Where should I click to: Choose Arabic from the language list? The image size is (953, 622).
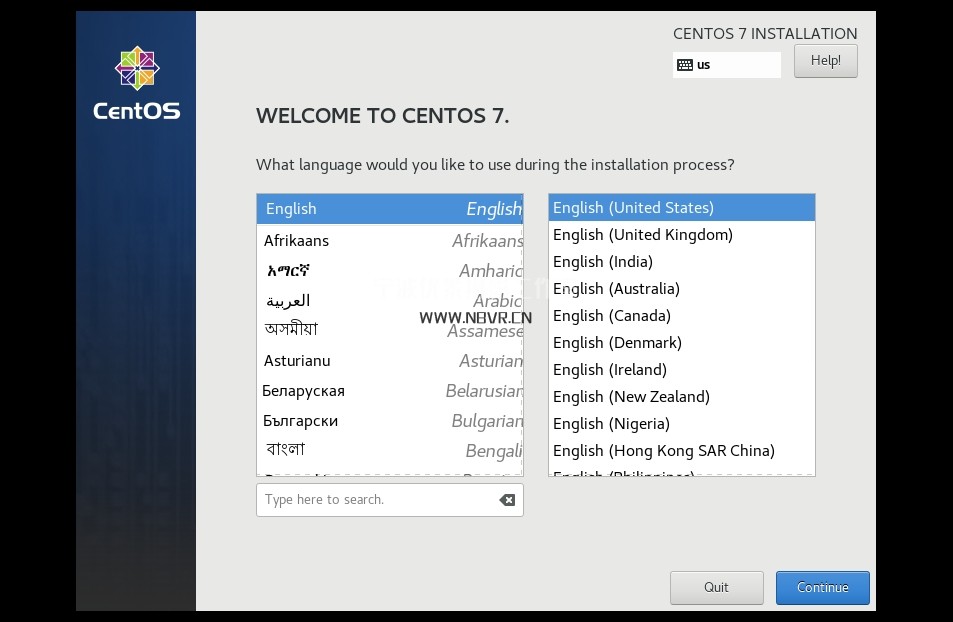click(x=389, y=301)
